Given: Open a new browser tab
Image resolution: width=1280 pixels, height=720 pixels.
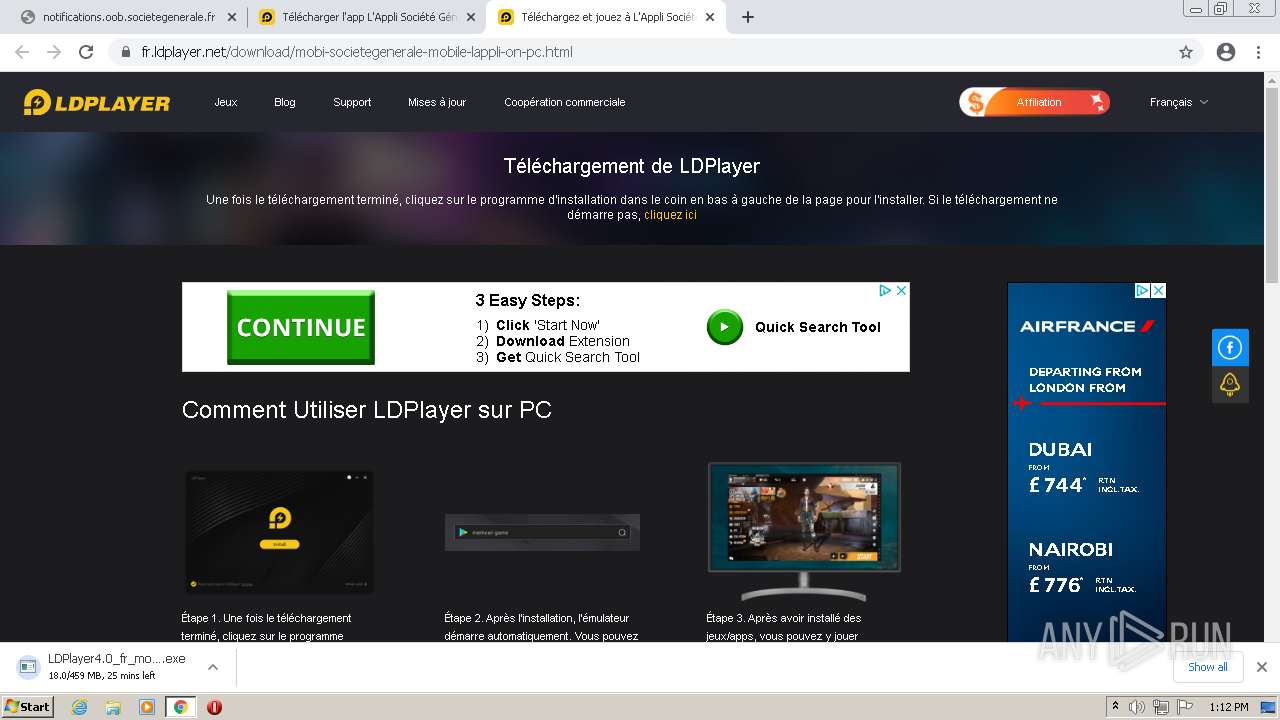Looking at the screenshot, I should pyautogui.click(x=747, y=17).
